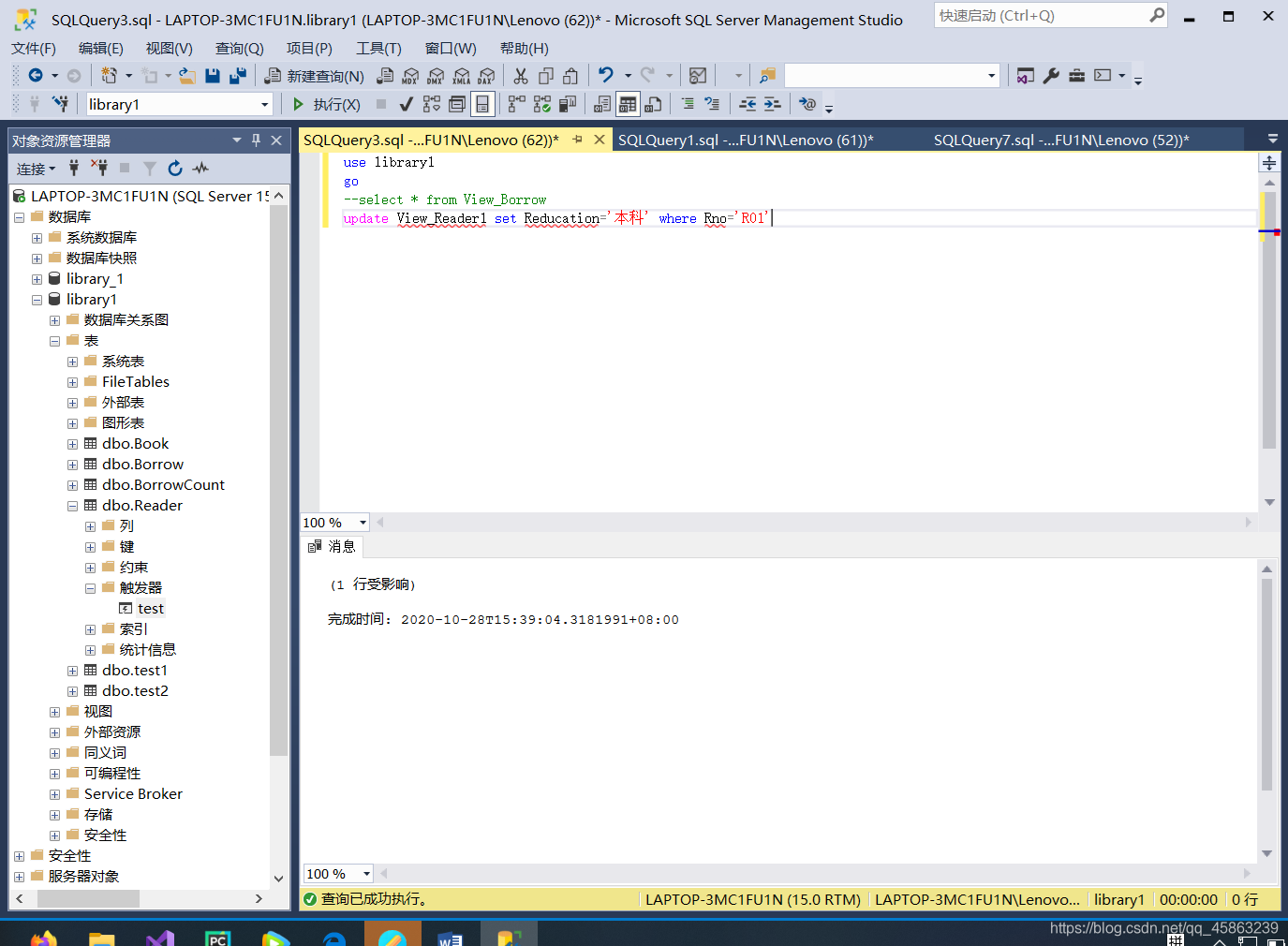Select the 消息 results tab
The image size is (1288, 946).
333,546
